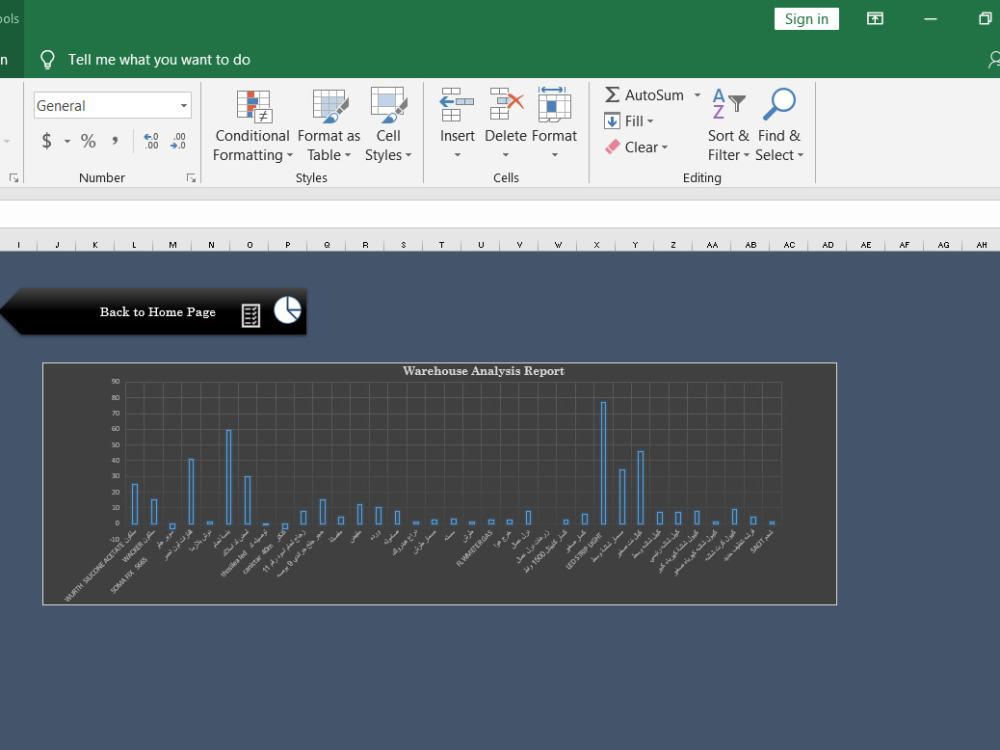The image size is (1000, 750).
Task: Click the pie chart icon on banner
Action: [x=288, y=310]
